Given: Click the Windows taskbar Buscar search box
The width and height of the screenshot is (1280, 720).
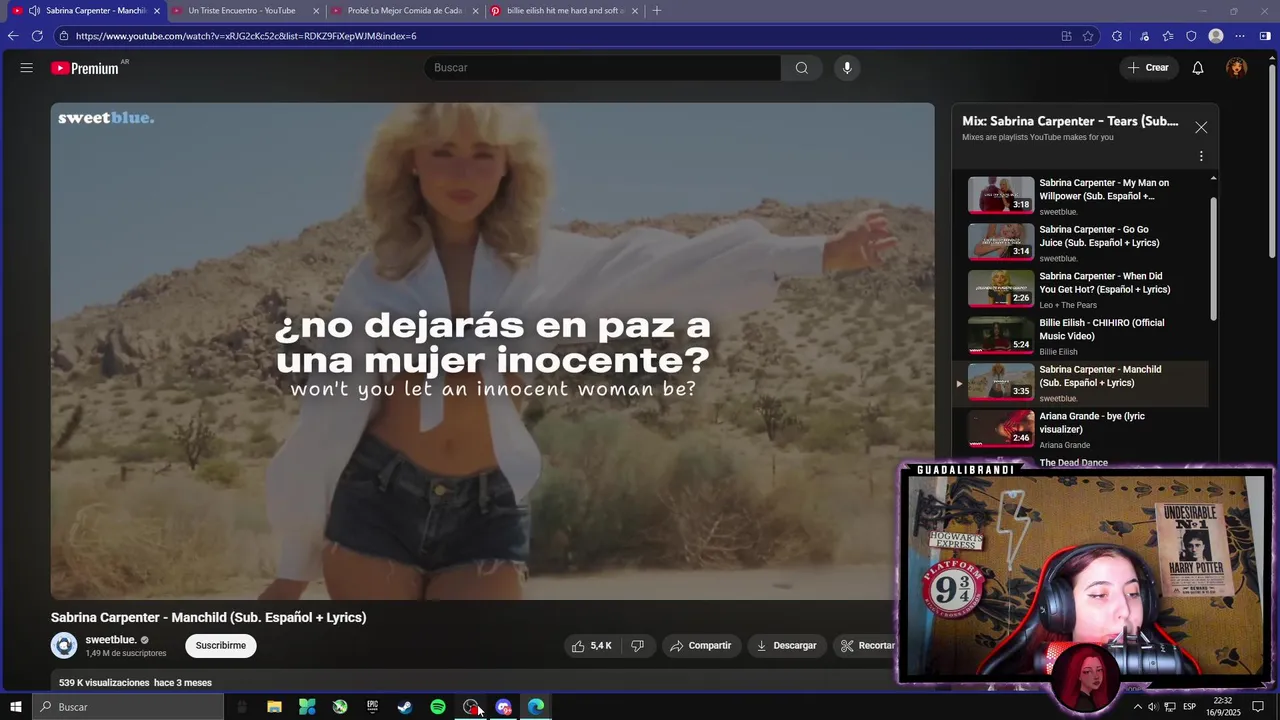Looking at the screenshot, I should (128, 707).
